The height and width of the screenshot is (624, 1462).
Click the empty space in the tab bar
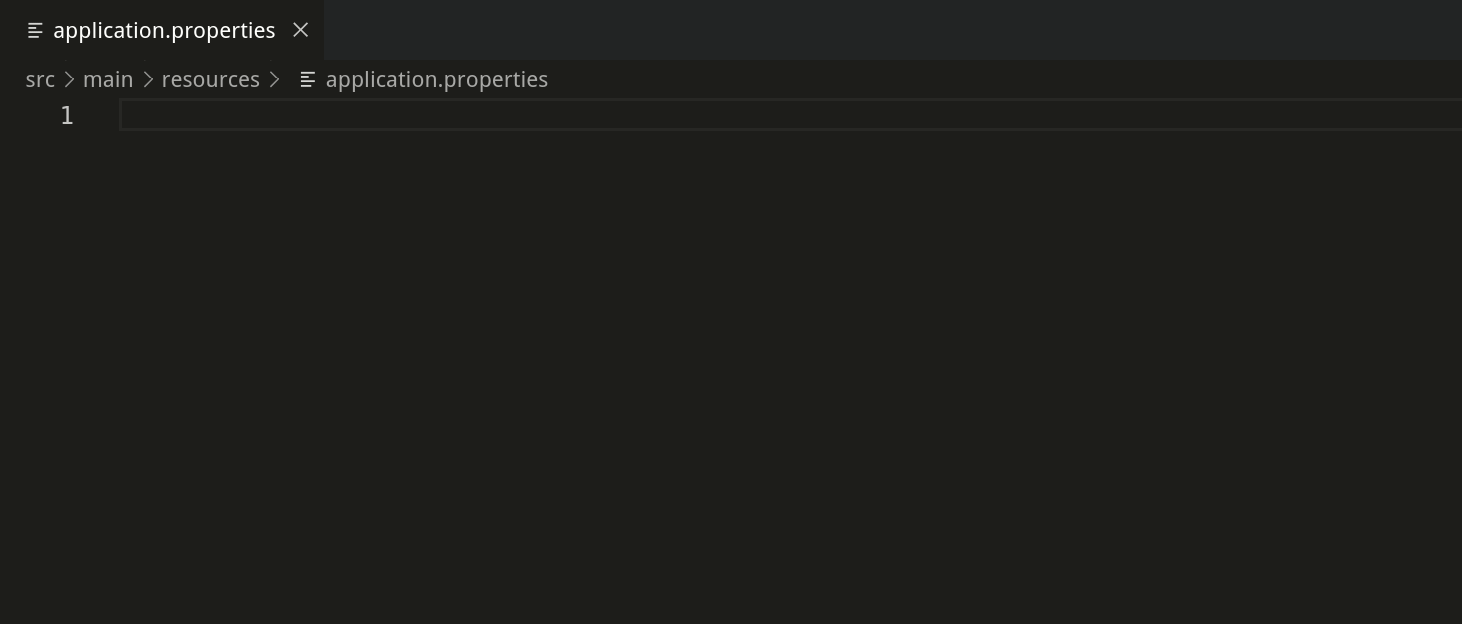pyautogui.click(x=800, y=30)
